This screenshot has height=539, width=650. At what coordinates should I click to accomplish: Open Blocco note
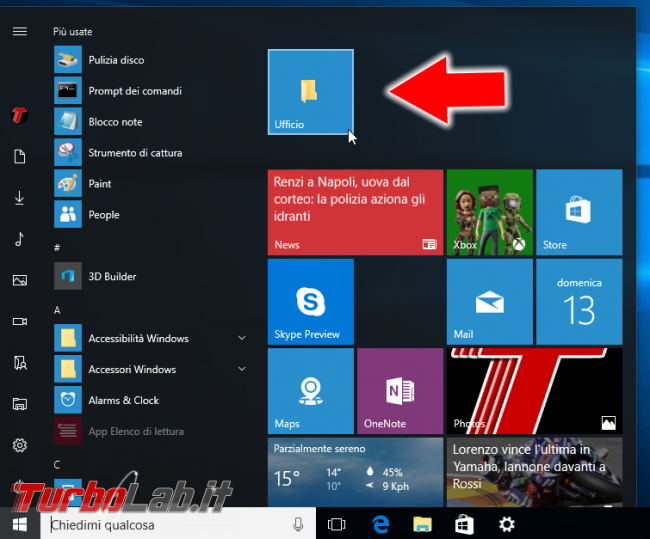click(151, 122)
